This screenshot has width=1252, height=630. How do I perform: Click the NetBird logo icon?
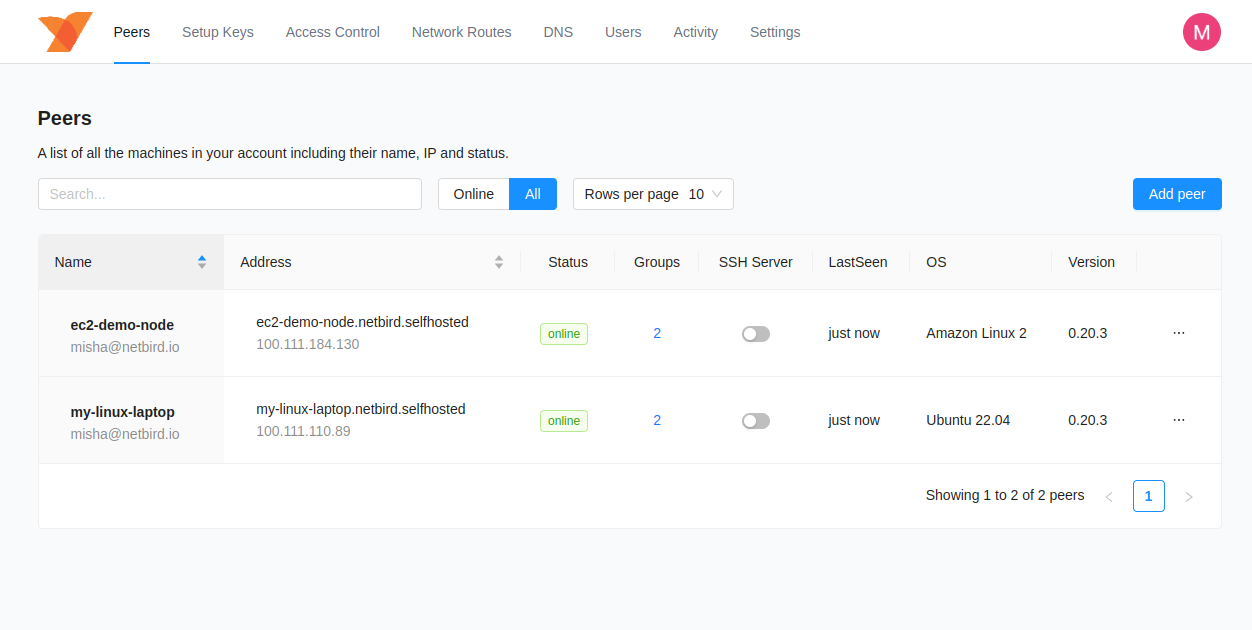[x=65, y=32]
